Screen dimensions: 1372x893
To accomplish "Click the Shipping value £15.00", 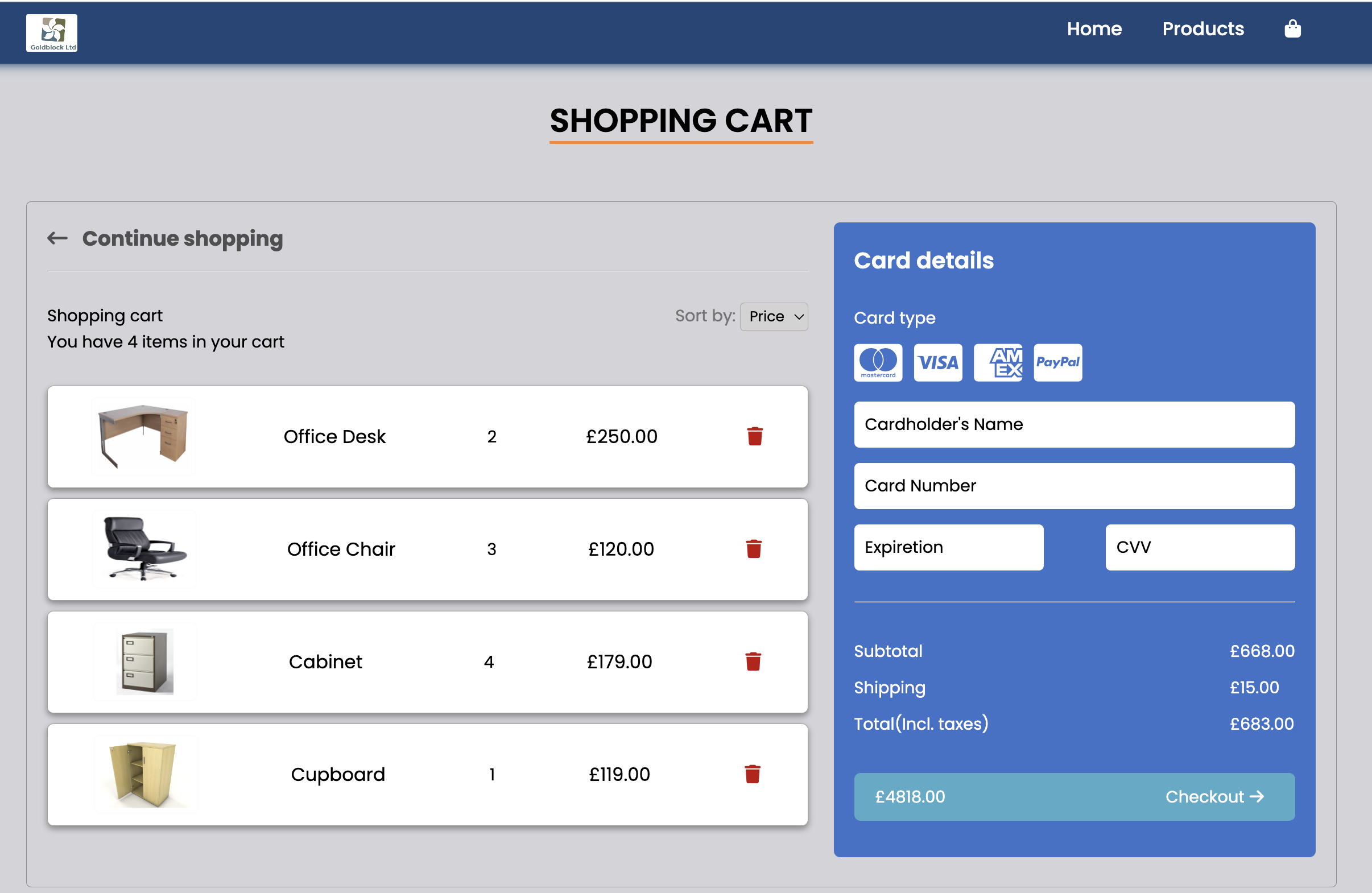I will click(x=1254, y=687).
